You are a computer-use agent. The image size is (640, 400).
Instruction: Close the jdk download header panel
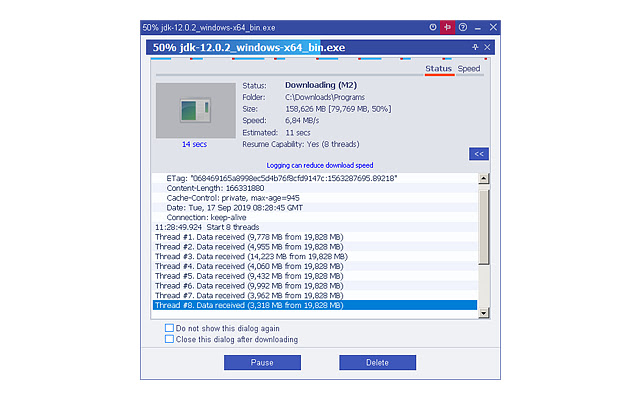(487, 47)
